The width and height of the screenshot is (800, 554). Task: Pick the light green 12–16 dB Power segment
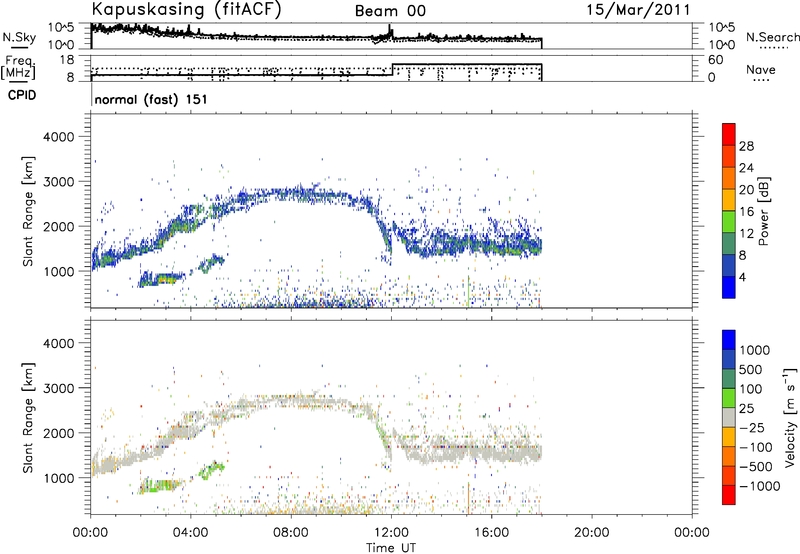729,221
